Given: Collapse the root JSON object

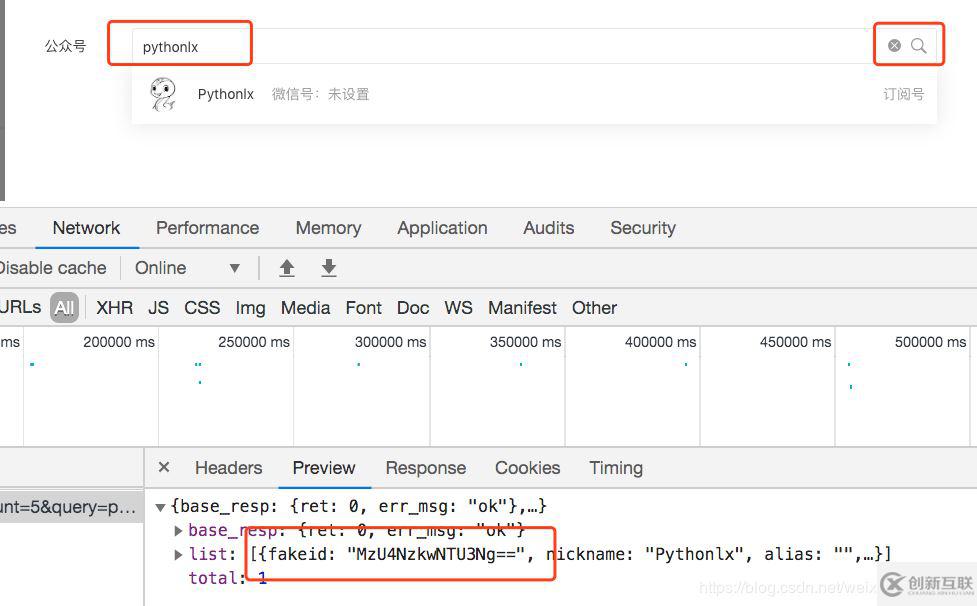Looking at the screenshot, I should 160,507.
